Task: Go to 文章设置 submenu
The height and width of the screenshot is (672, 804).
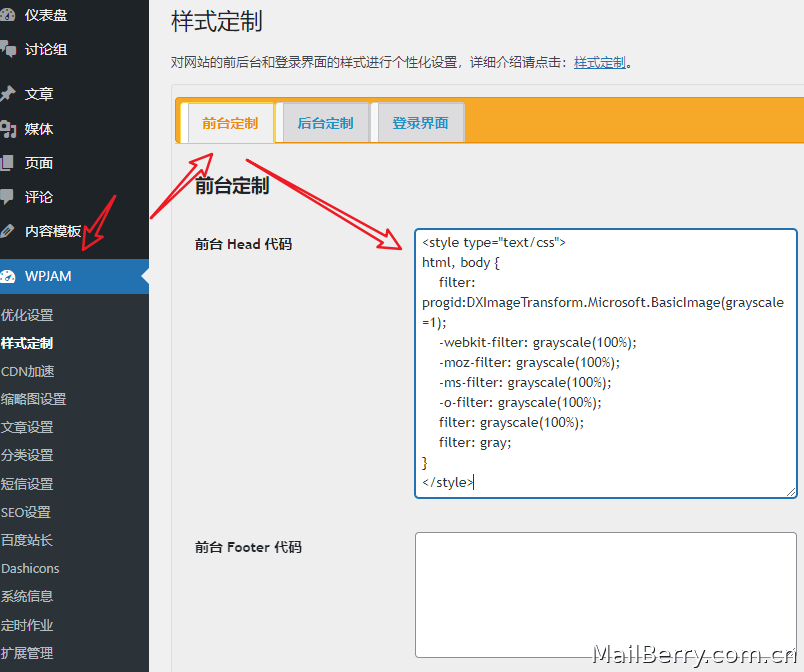Action: tap(27, 427)
